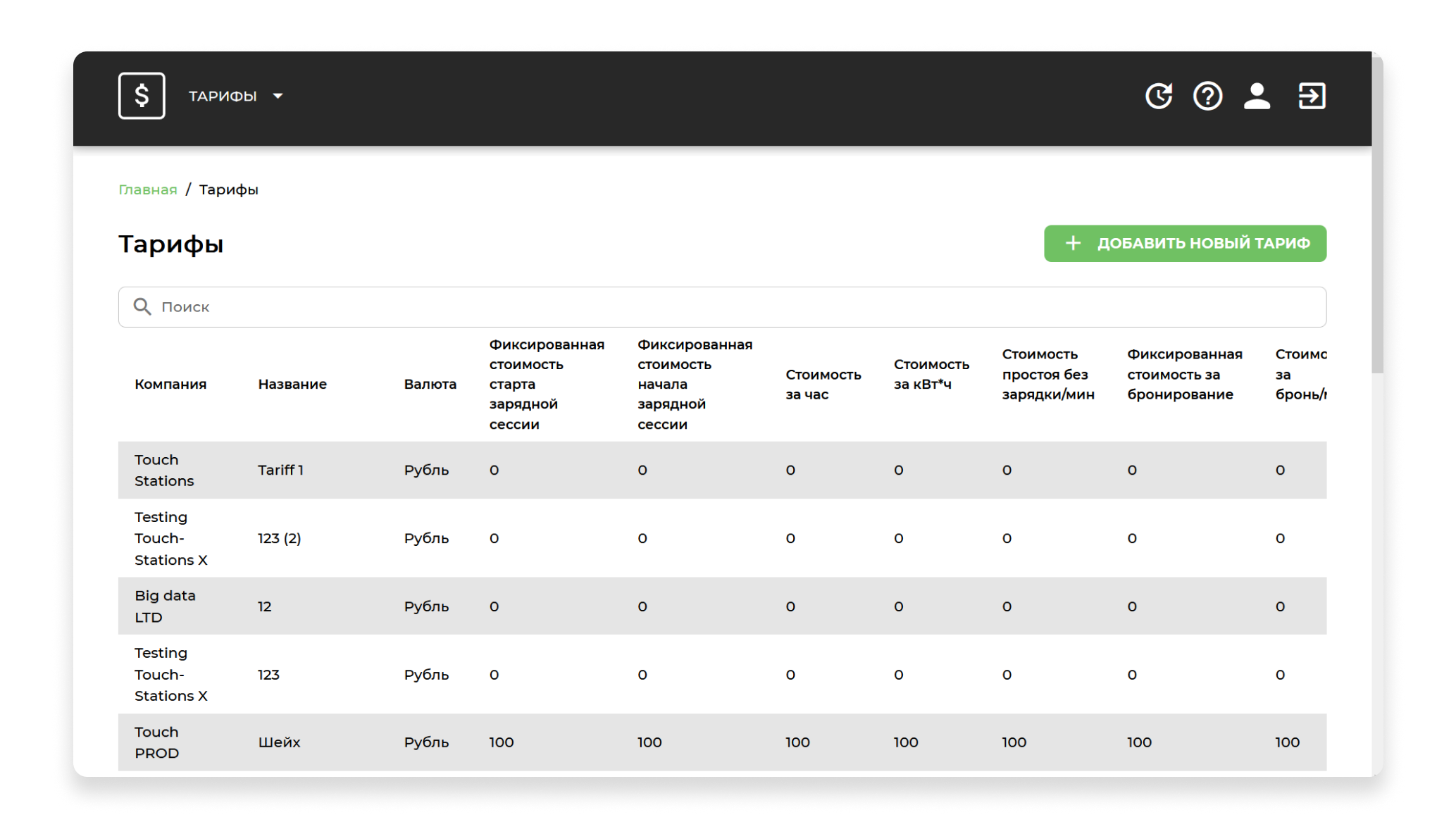Click the Тарифы page heading

(x=171, y=244)
